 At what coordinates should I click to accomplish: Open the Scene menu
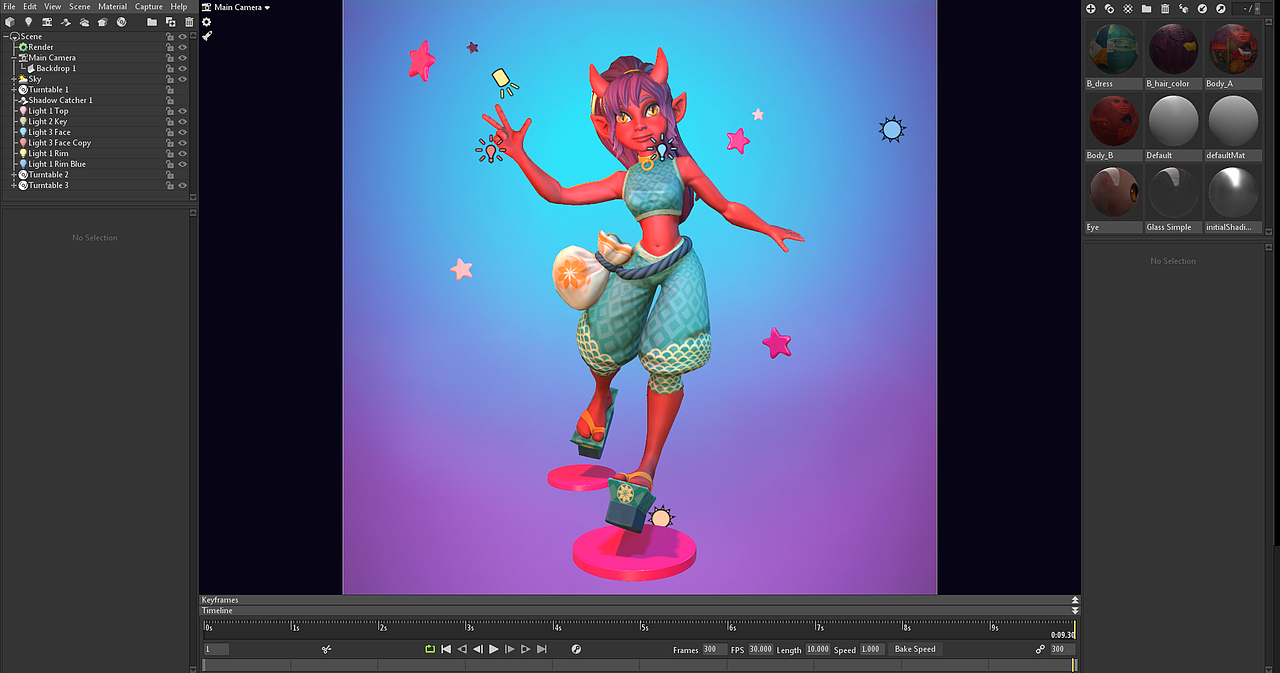[x=80, y=7]
